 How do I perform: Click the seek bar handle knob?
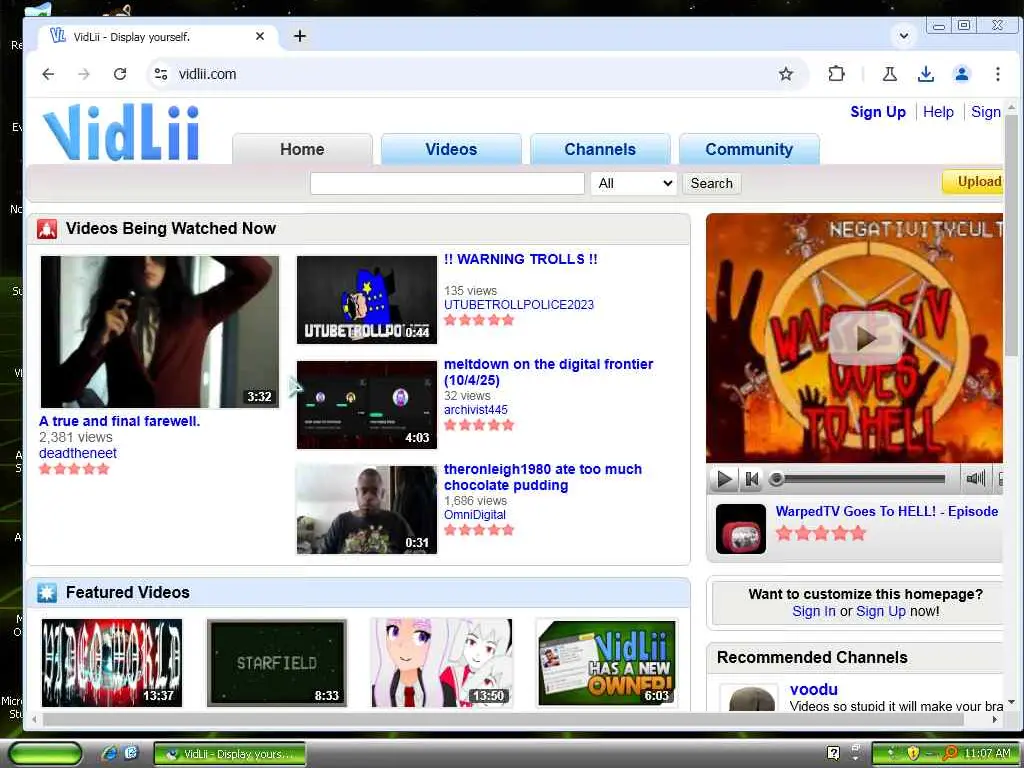tap(776, 479)
